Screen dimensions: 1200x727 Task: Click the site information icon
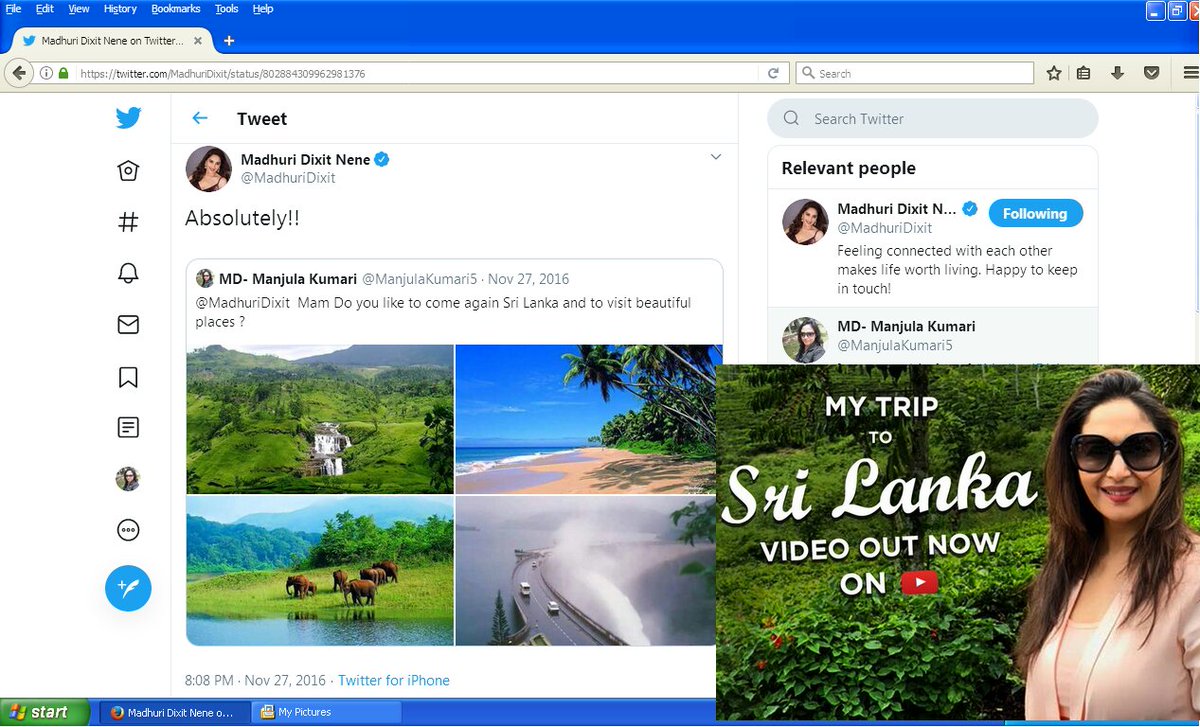click(46, 73)
